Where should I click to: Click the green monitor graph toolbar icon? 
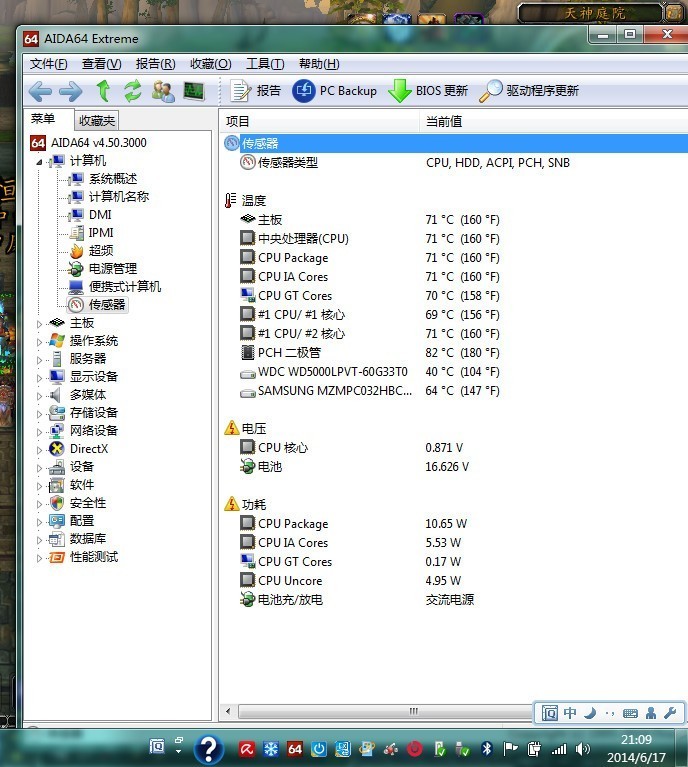coord(193,91)
